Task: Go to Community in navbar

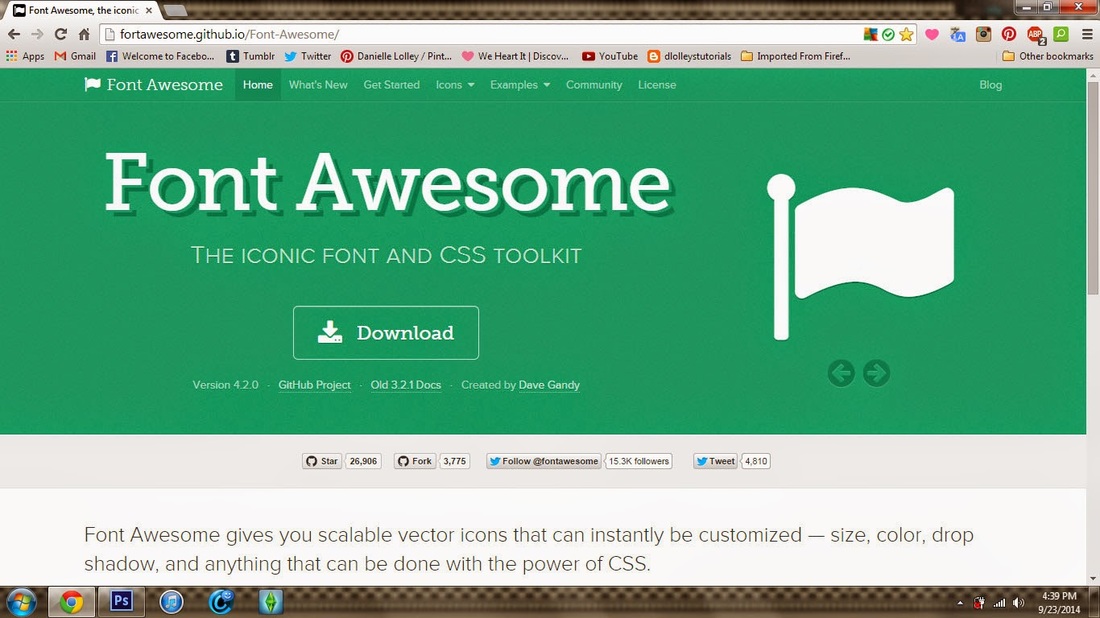Action: point(594,85)
